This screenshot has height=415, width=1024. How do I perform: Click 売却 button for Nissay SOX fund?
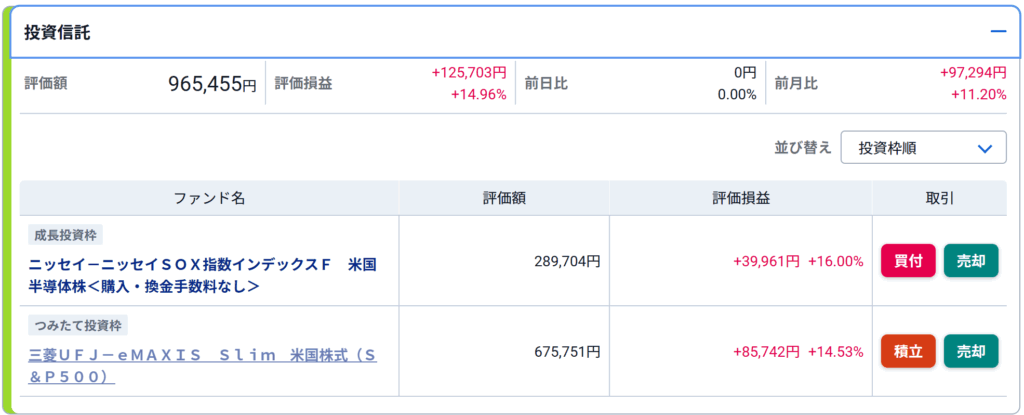click(971, 261)
